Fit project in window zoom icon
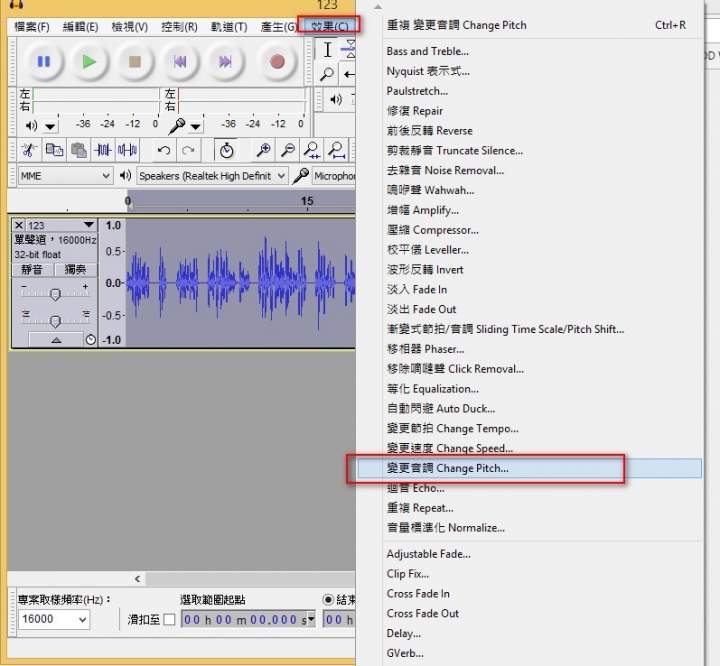Image resolution: width=720 pixels, height=666 pixels. 337,150
